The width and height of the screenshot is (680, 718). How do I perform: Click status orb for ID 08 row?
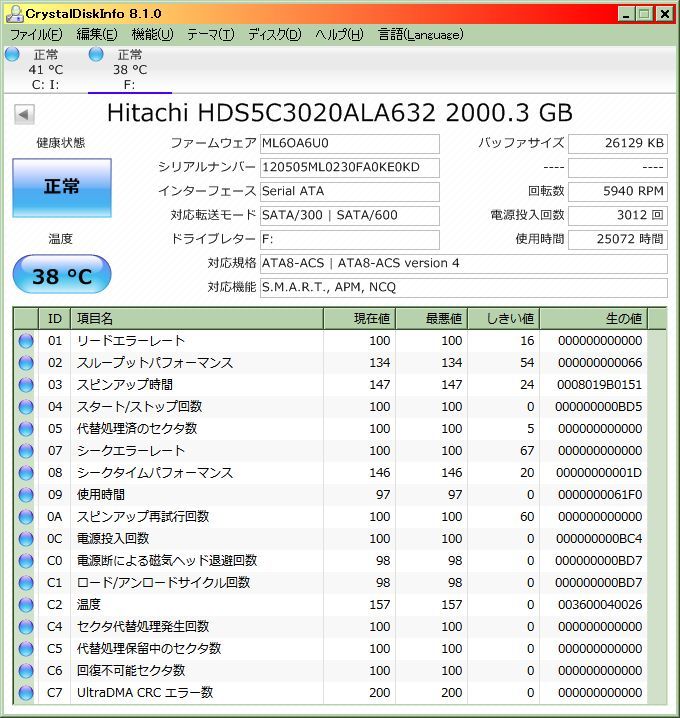(x=26, y=473)
